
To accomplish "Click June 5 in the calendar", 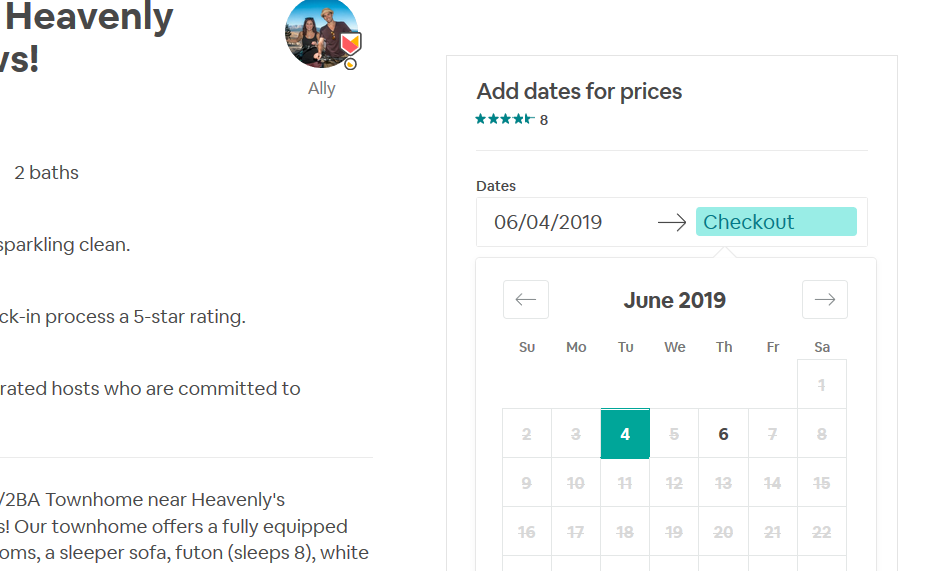I will [674, 434].
